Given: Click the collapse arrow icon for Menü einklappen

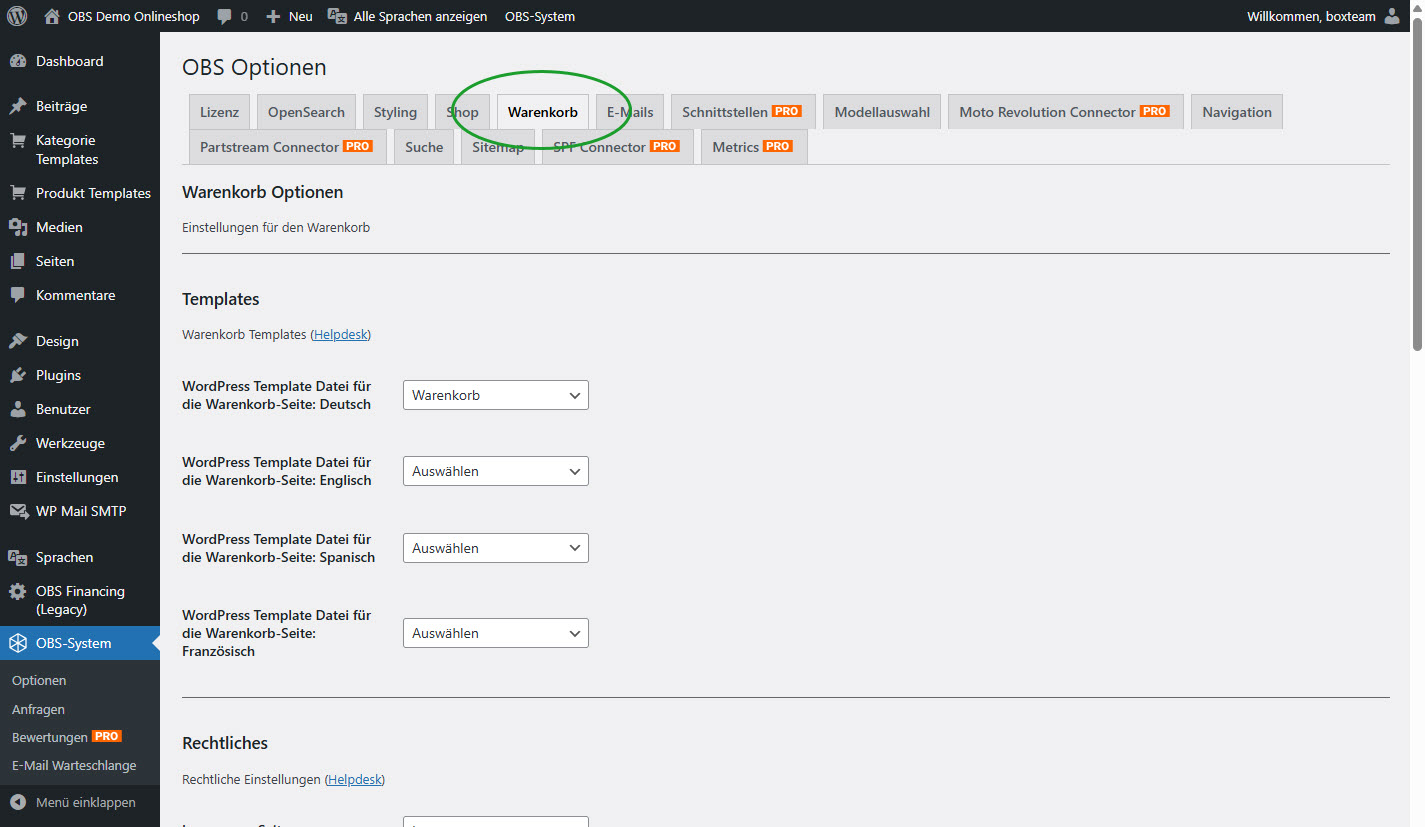Looking at the screenshot, I should point(18,802).
